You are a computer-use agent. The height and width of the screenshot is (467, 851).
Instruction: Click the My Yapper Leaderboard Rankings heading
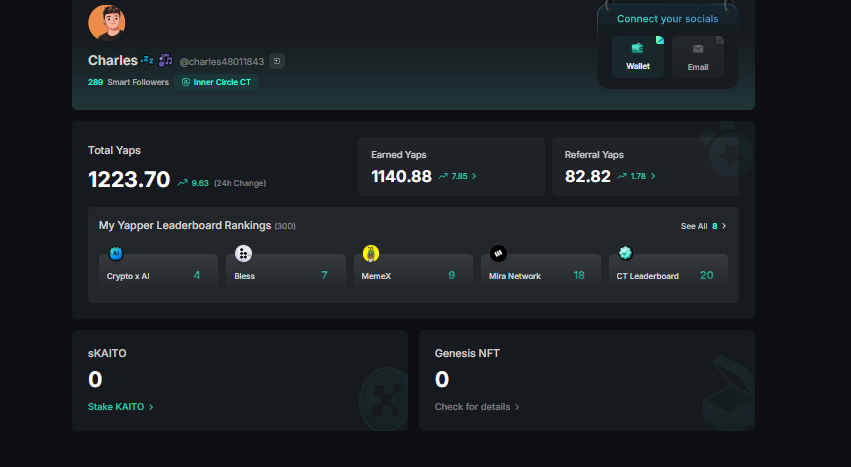(185, 225)
